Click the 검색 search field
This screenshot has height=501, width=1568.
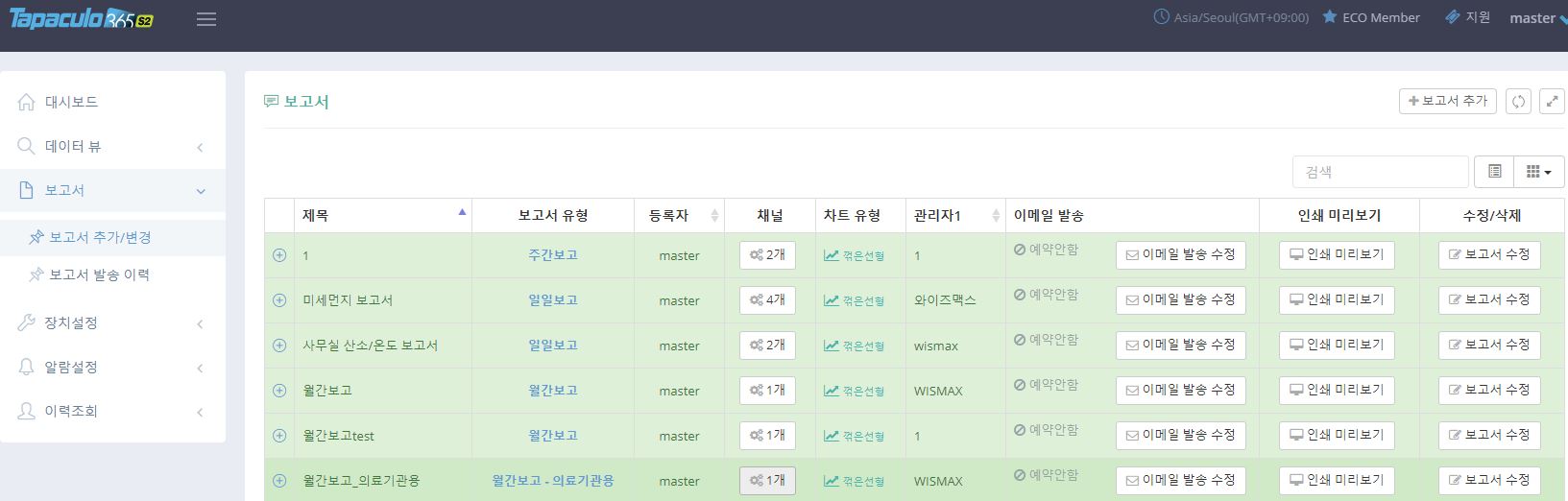(1381, 172)
